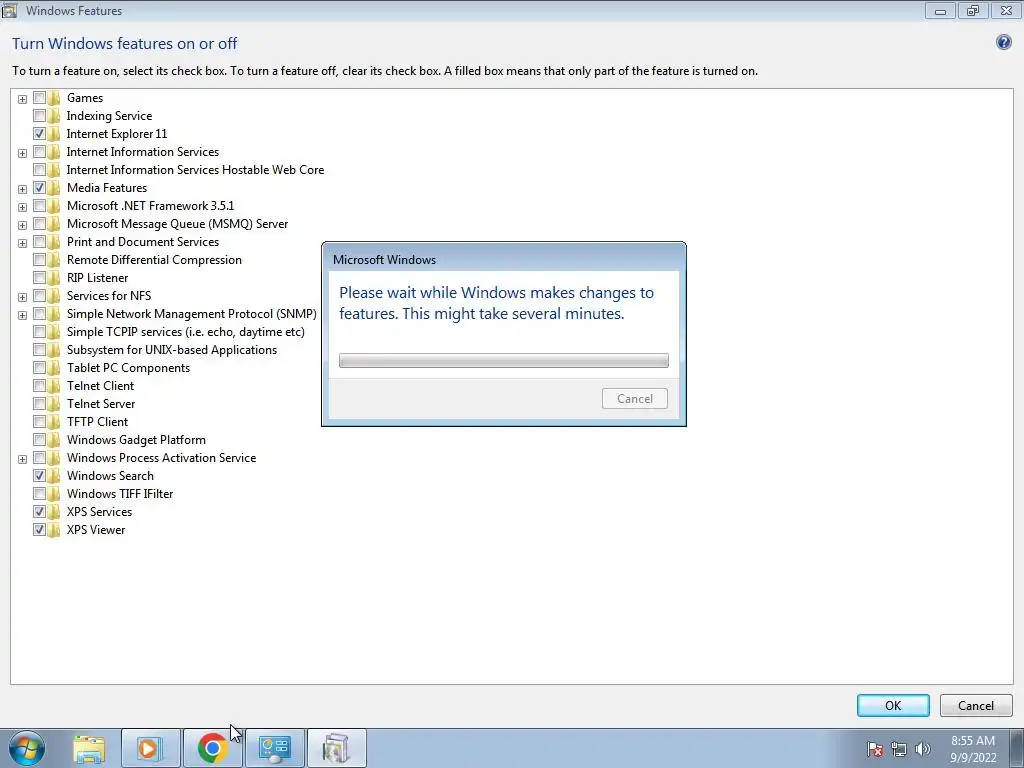This screenshot has width=1024, height=768.
Task: Uncheck the XPS Services checkbox
Action: click(39, 512)
